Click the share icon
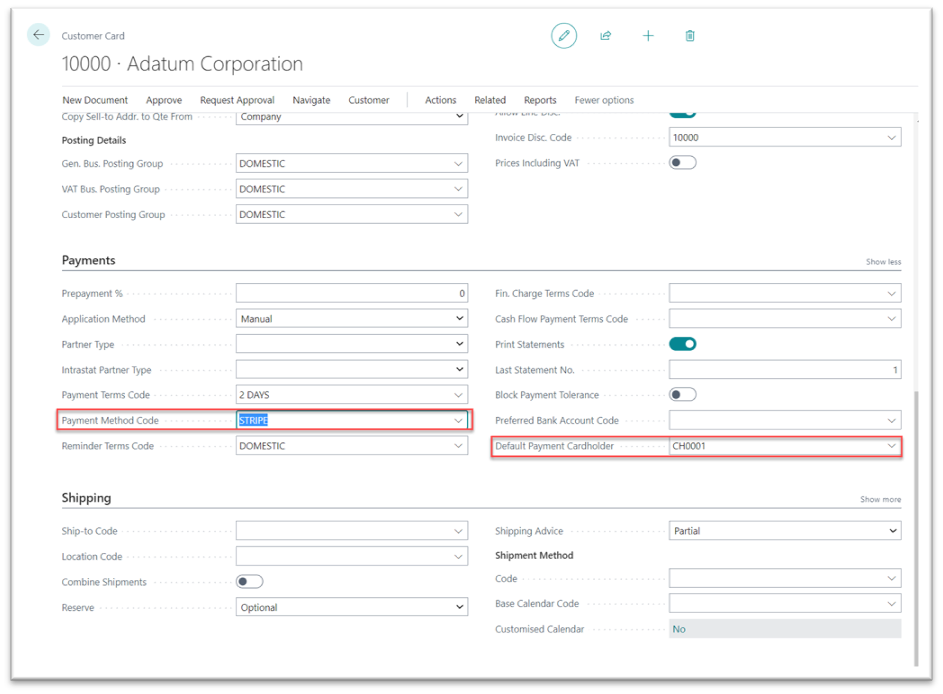This screenshot has width=943, height=694. click(x=606, y=36)
